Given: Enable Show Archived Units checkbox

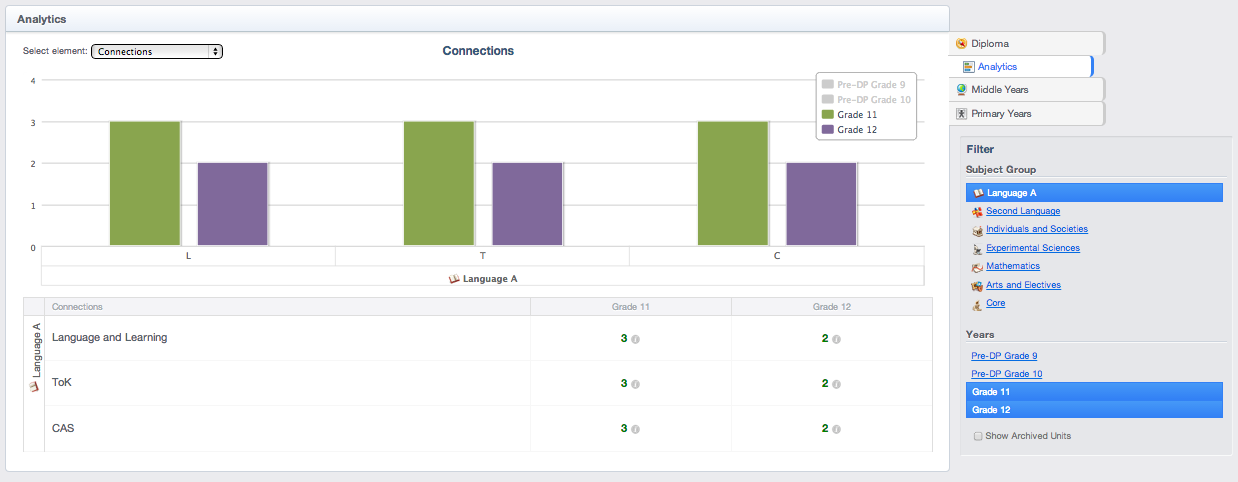Looking at the screenshot, I should point(978,436).
